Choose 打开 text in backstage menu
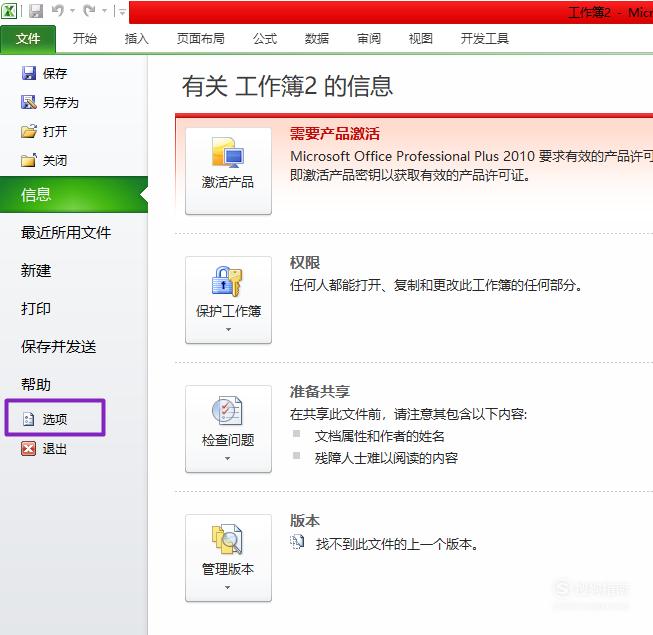653x635 pixels. coord(55,132)
